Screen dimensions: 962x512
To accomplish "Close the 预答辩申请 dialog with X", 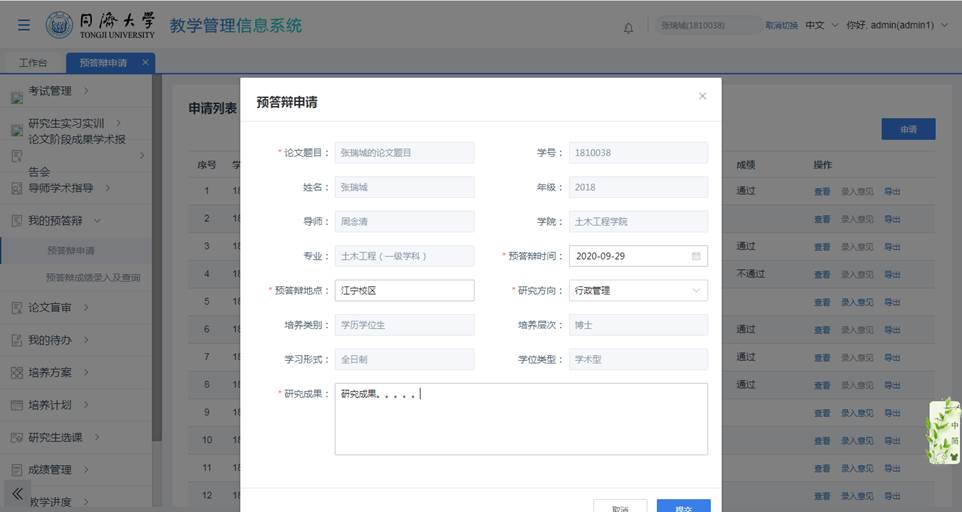I will pos(702,96).
